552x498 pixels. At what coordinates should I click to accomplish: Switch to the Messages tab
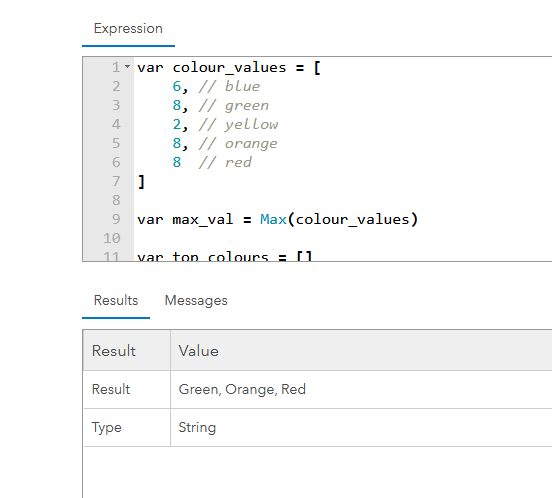(x=196, y=301)
